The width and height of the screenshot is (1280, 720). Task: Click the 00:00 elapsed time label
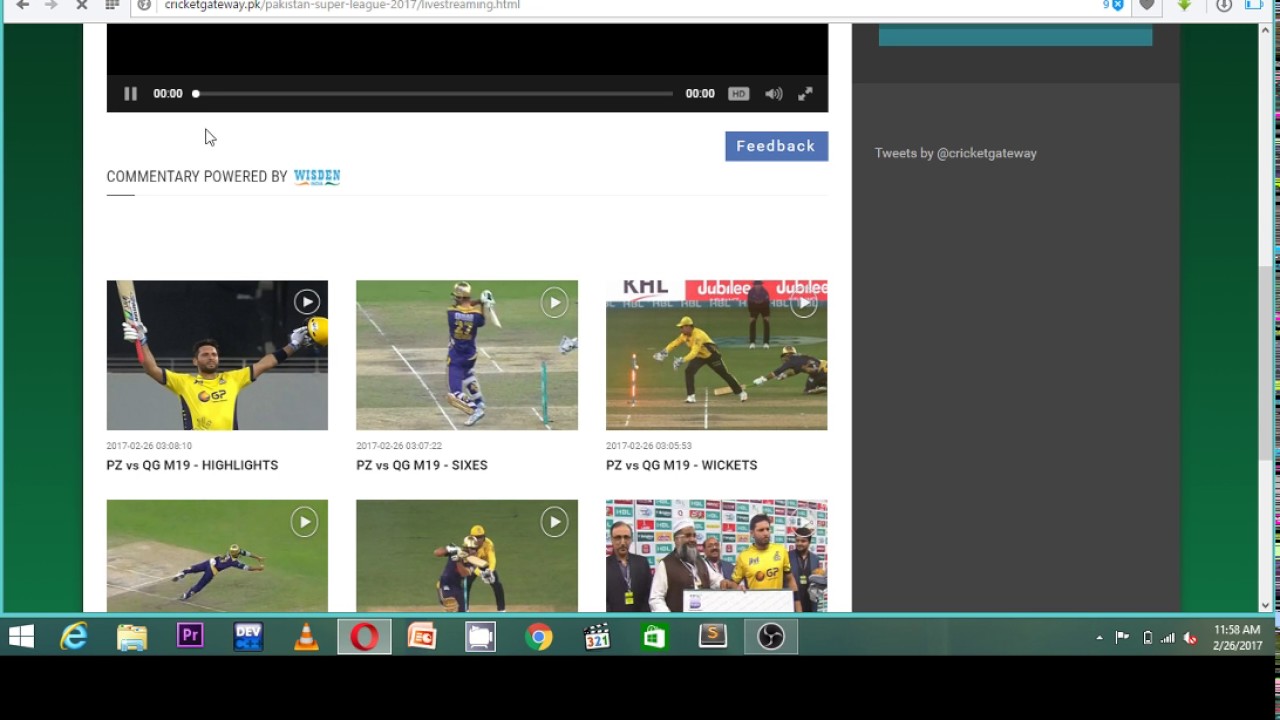click(168, 93)
